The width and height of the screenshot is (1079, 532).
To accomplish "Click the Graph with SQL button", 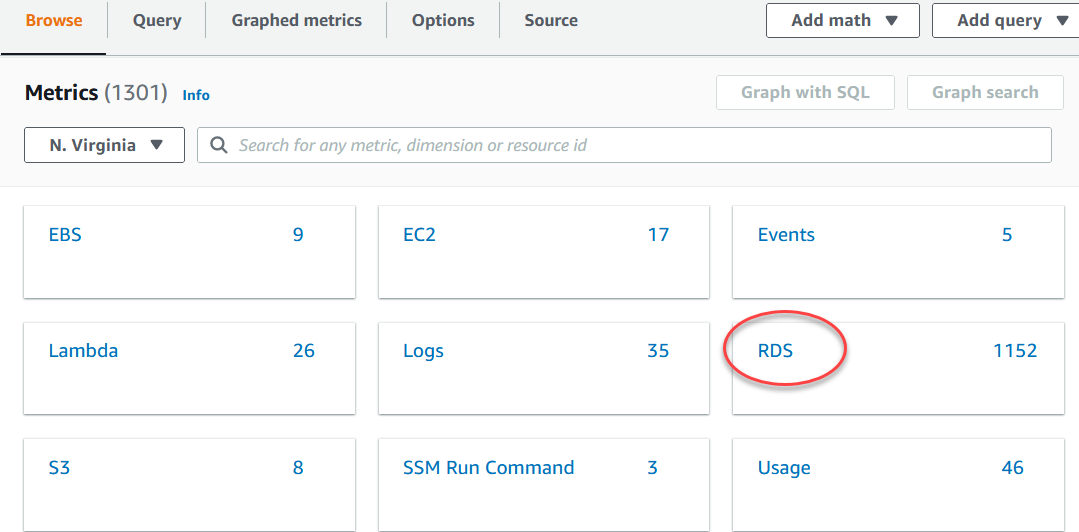I will 804,92.
